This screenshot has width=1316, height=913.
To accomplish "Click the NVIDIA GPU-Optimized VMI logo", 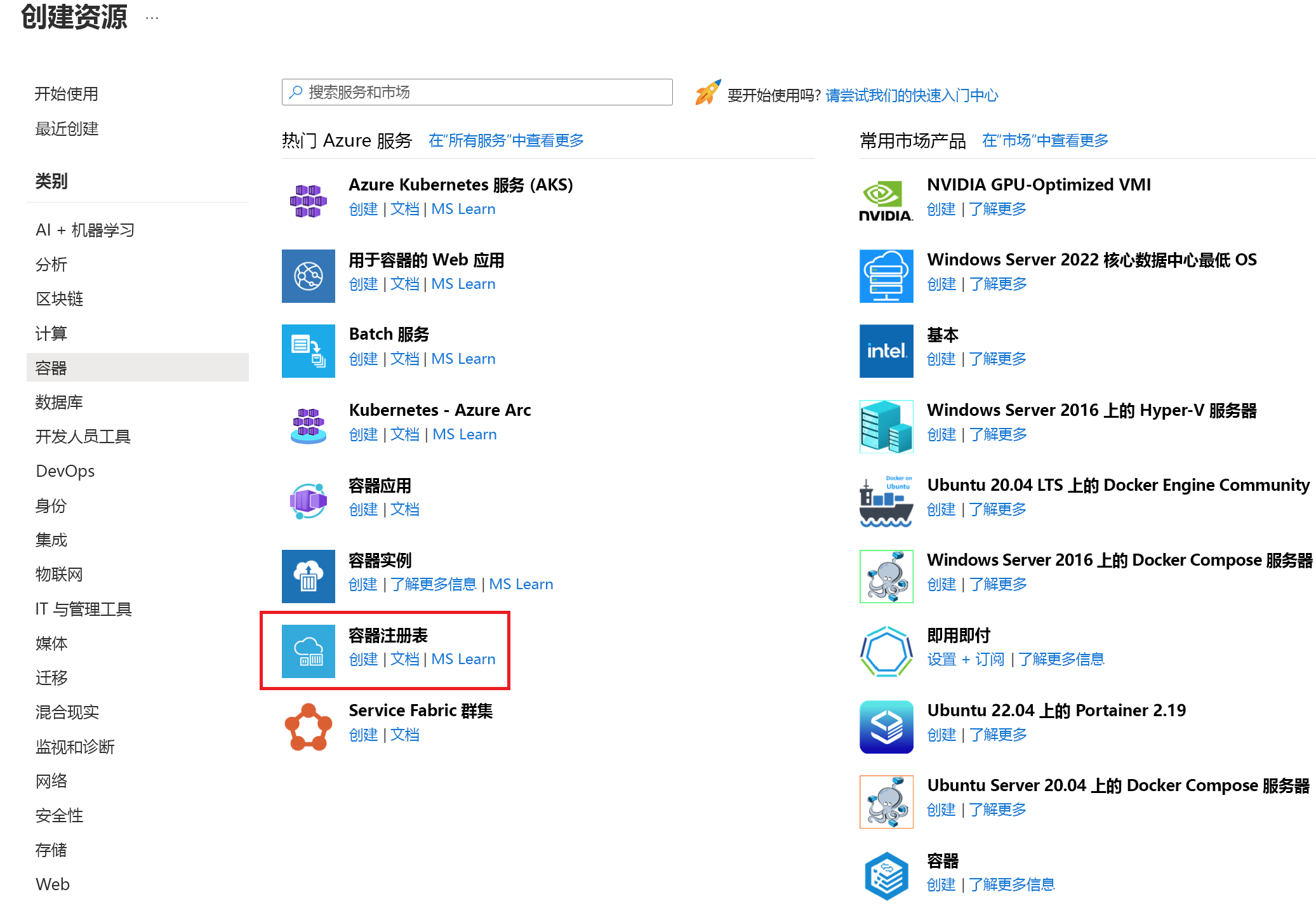I will point(886,201).
